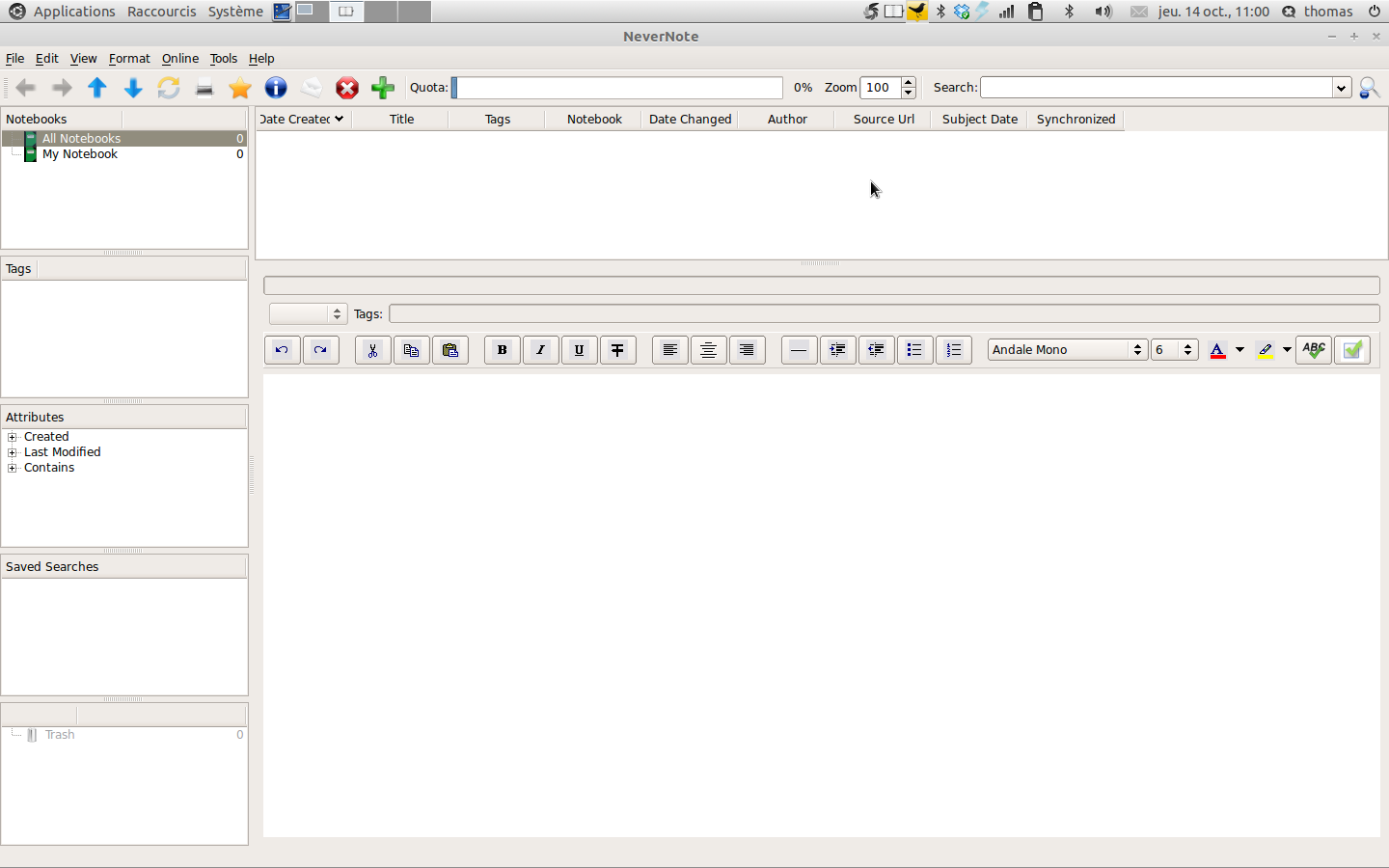
Task: Click the outdent button
Action: point(876,350)
